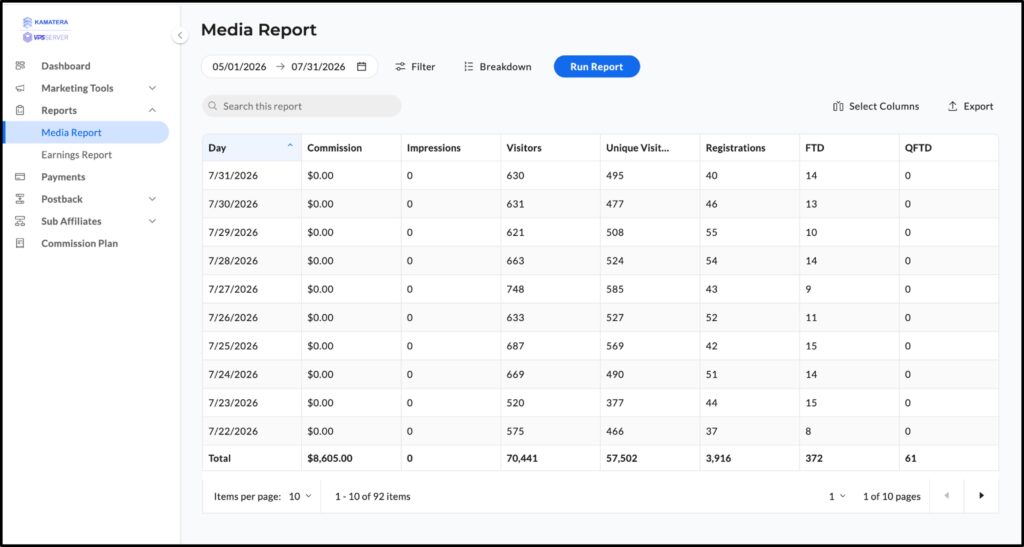1024x547 pixels.
Task: Sort by the Commission column header
Action: (x=351, y=148)
